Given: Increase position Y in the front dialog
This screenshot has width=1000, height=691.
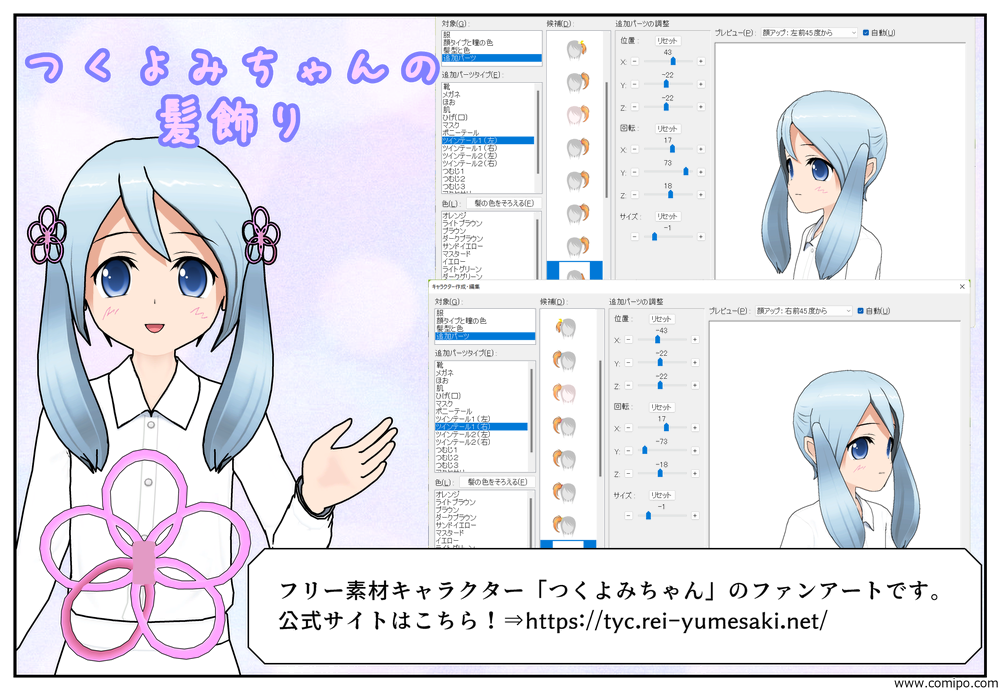Looking at the screenshot, I should (x=695, y=362).
